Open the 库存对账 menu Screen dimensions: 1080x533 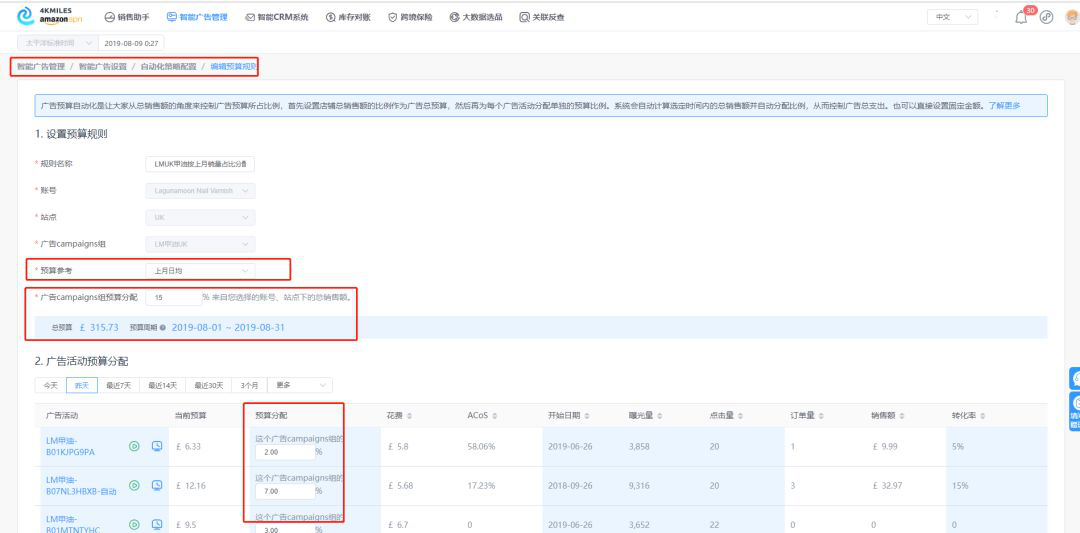[348, 17]
